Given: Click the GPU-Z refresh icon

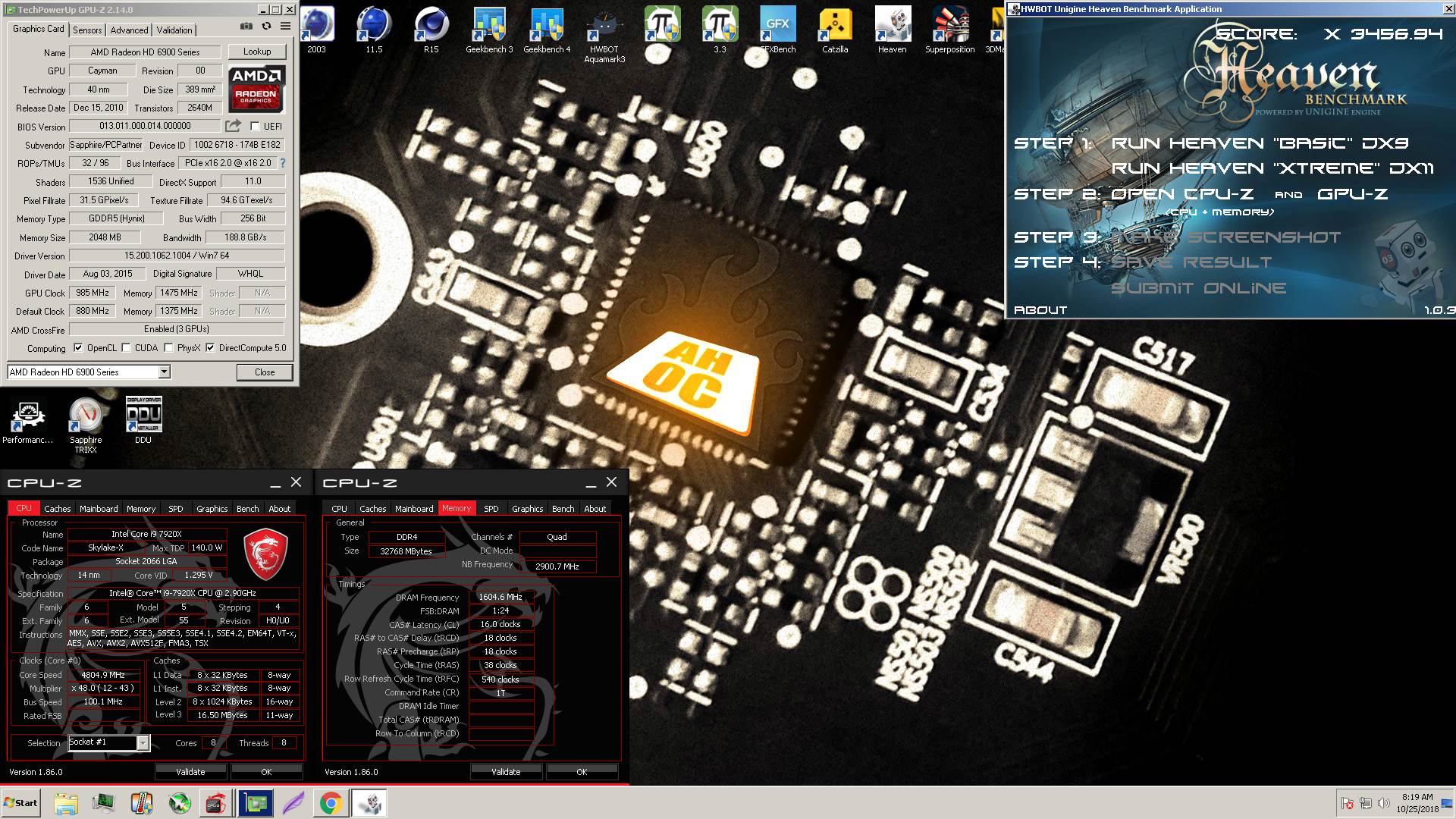Looking at the screenshot, I should pyautogui.click(x=266, y=27).
